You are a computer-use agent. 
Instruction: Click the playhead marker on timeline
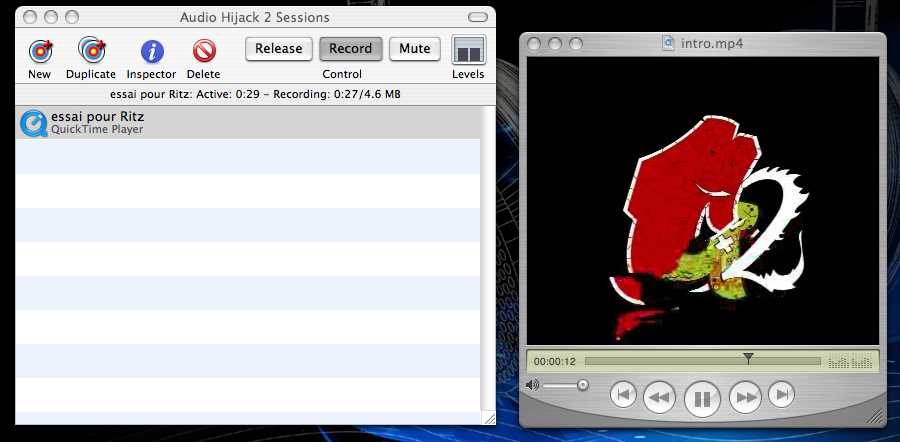748,358
